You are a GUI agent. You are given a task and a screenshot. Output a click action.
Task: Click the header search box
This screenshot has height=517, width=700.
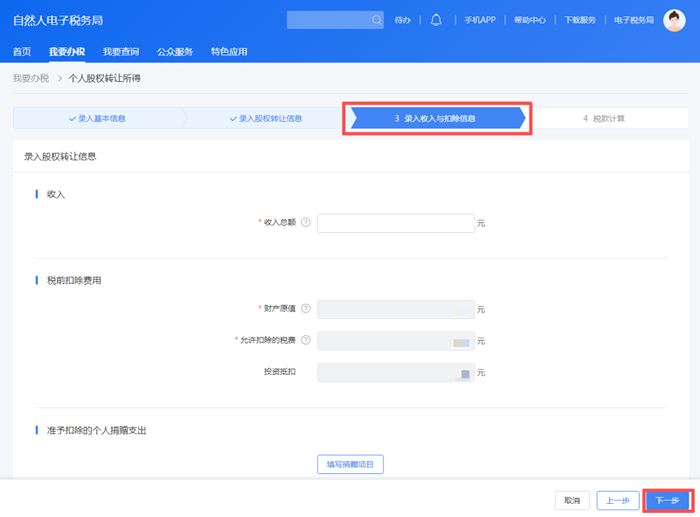click(x=328, y=20)
